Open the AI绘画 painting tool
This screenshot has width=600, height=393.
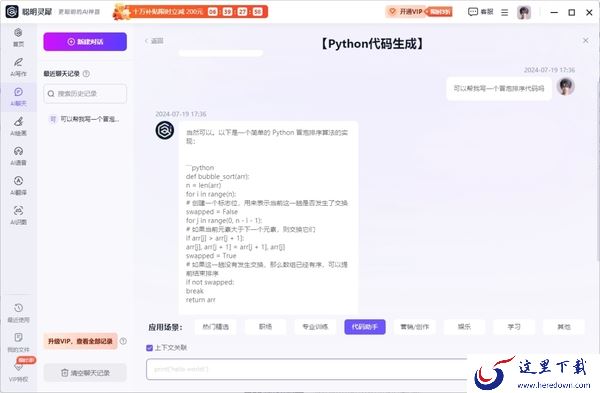(18, 127)
